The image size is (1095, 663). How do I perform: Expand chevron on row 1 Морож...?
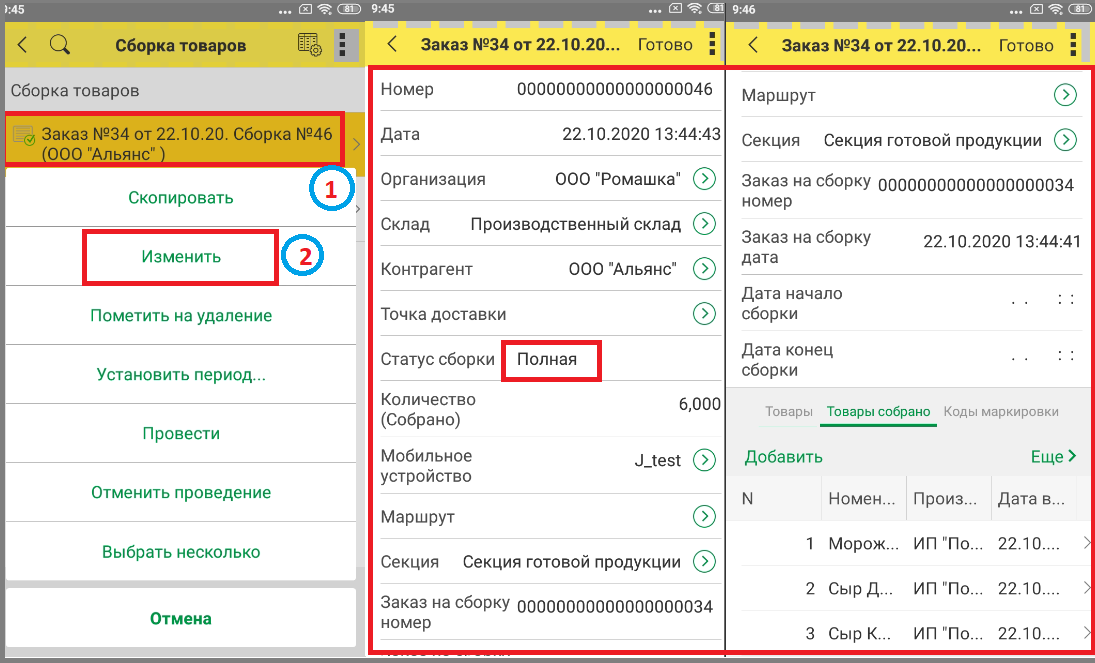click(x=1087, y=543)
